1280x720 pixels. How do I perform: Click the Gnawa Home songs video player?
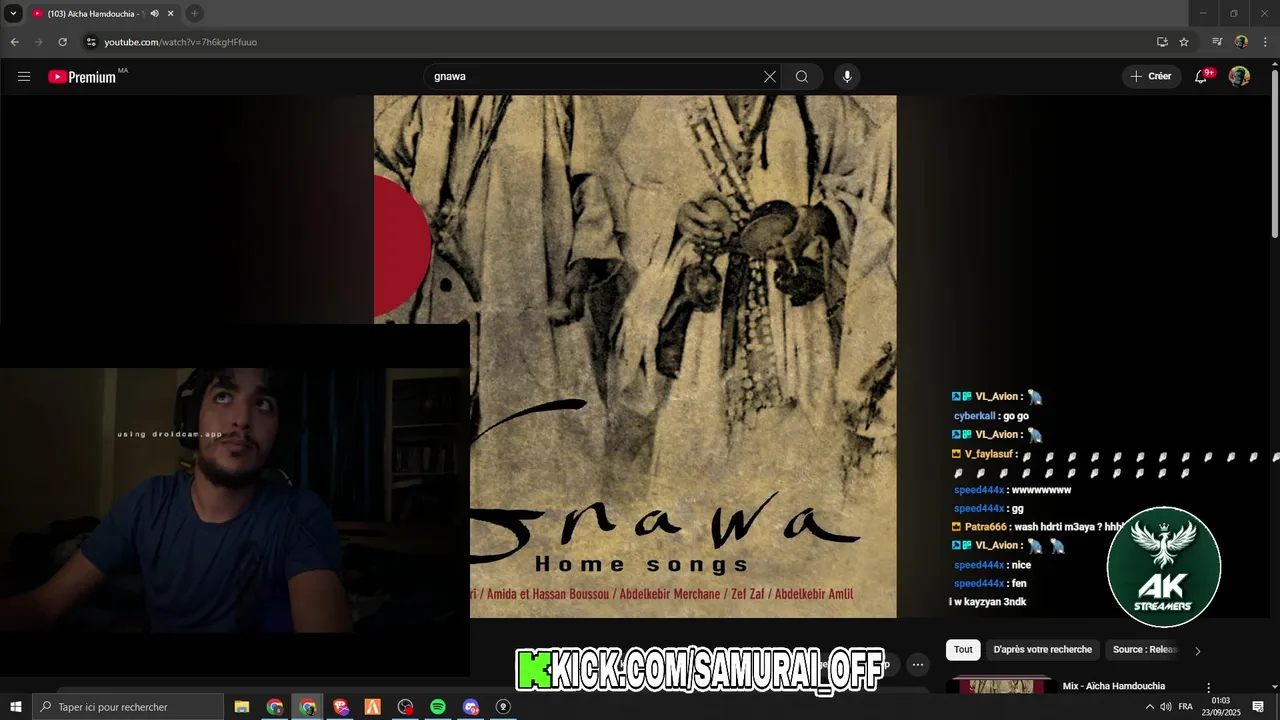635,356
